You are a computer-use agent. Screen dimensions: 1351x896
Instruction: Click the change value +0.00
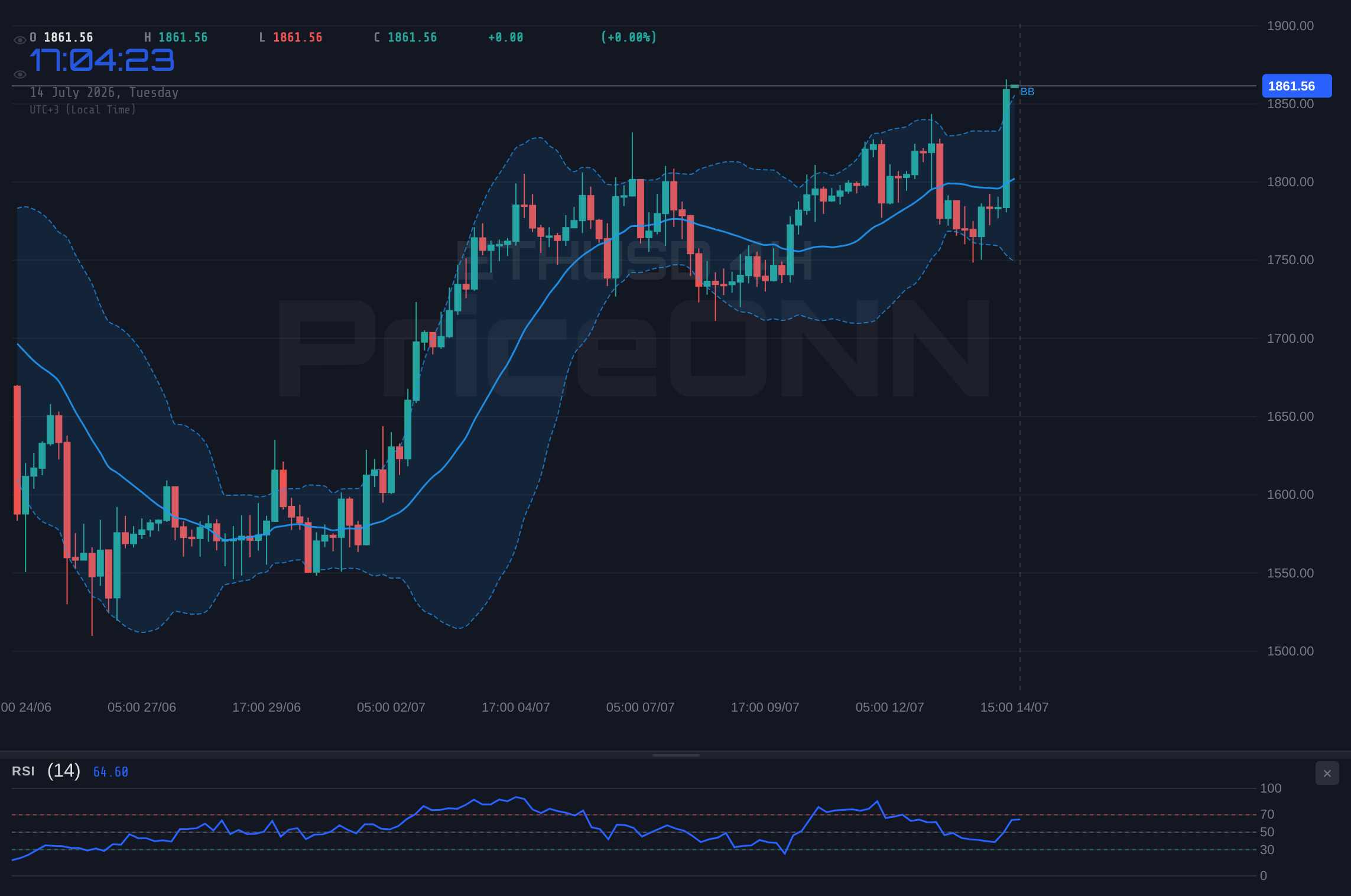506,37
